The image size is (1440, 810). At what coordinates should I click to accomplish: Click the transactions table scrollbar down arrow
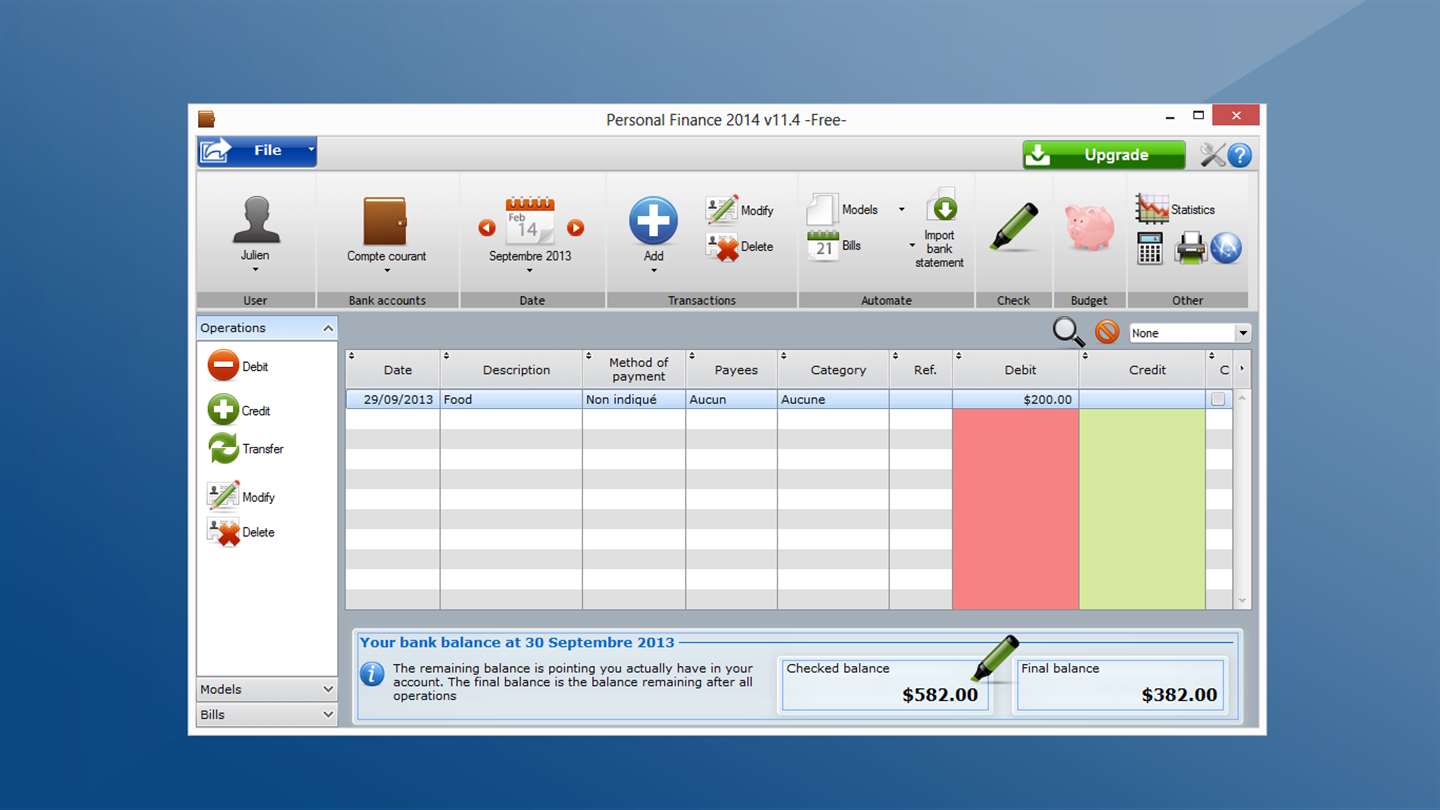(x=1242, y=601)
